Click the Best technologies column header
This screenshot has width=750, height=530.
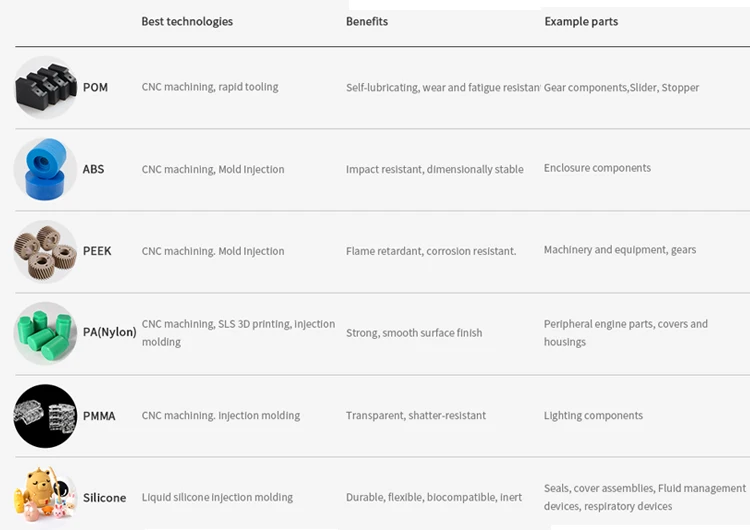(187, 22)
